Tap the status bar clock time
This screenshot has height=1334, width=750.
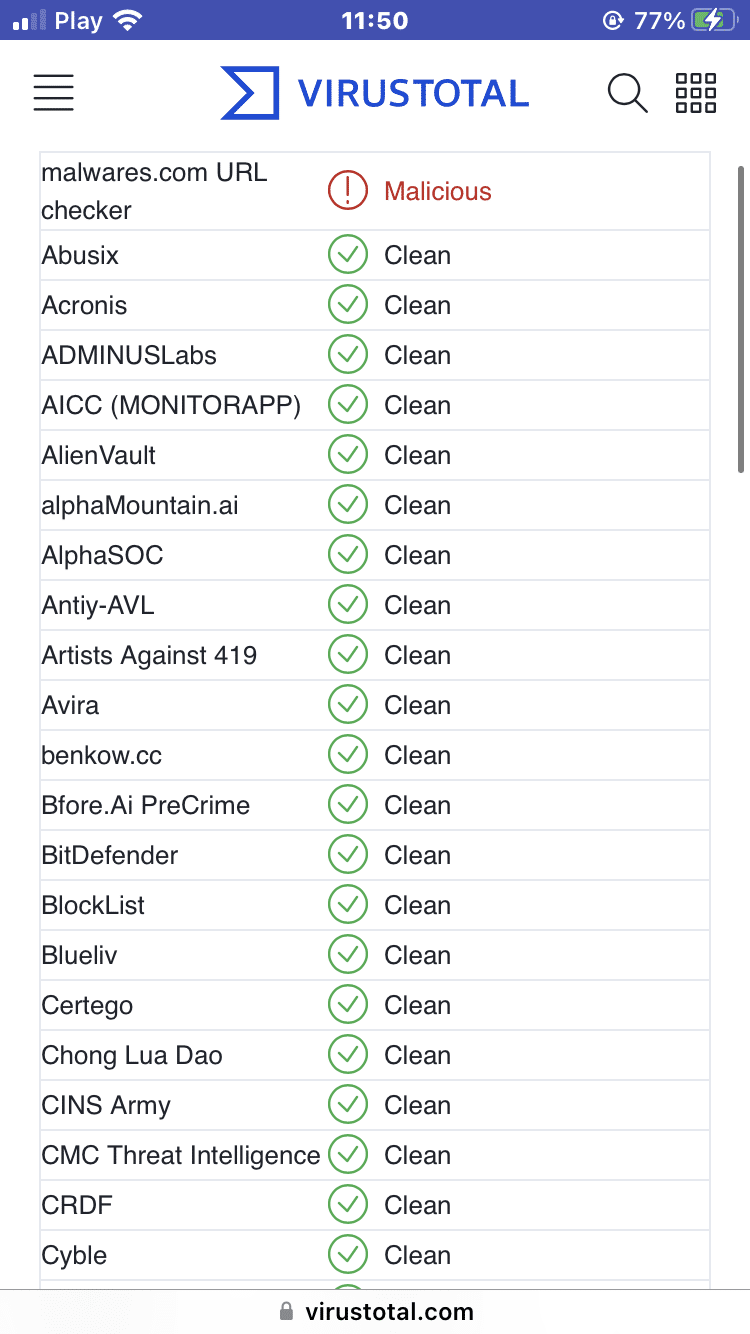(x=375, y=20)
